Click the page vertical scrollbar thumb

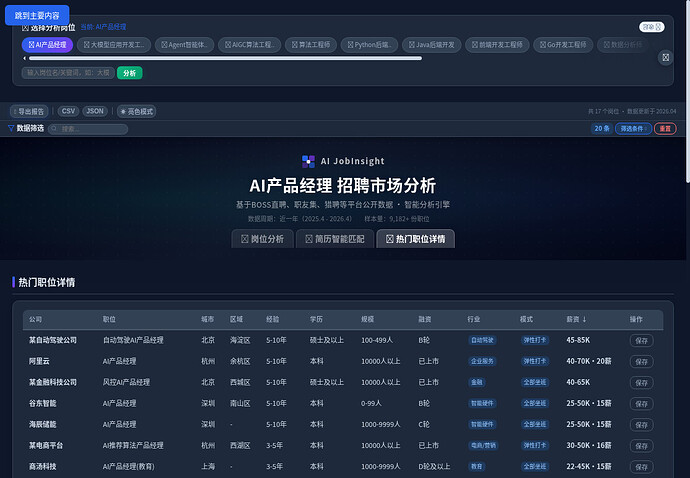coord(688,91)
